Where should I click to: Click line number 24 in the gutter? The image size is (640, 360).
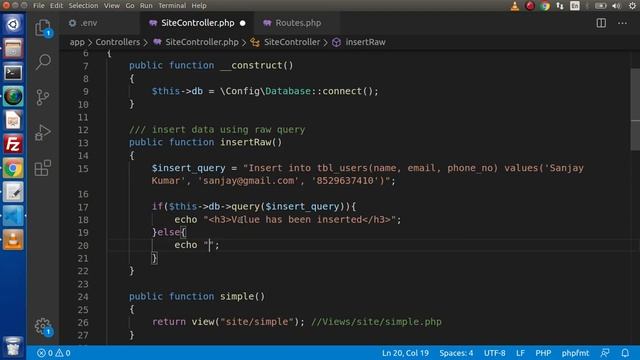tap(83, 296)
